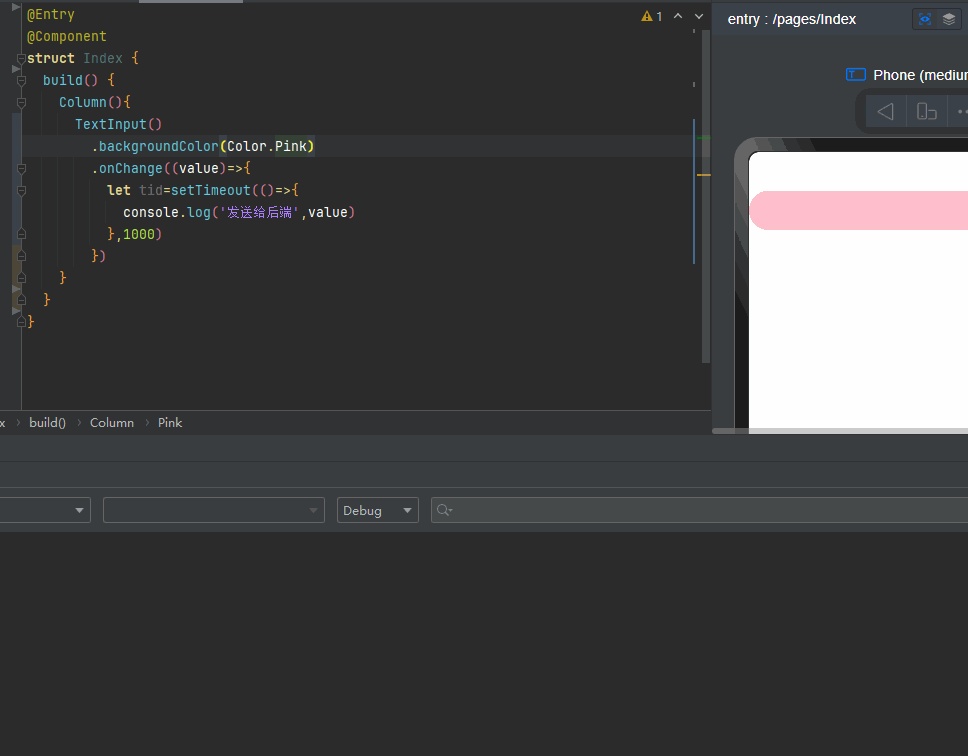Select Pink in the breadcrumb bar
The height and width of the screenshot is (756, 968).
tap(170, 423)
